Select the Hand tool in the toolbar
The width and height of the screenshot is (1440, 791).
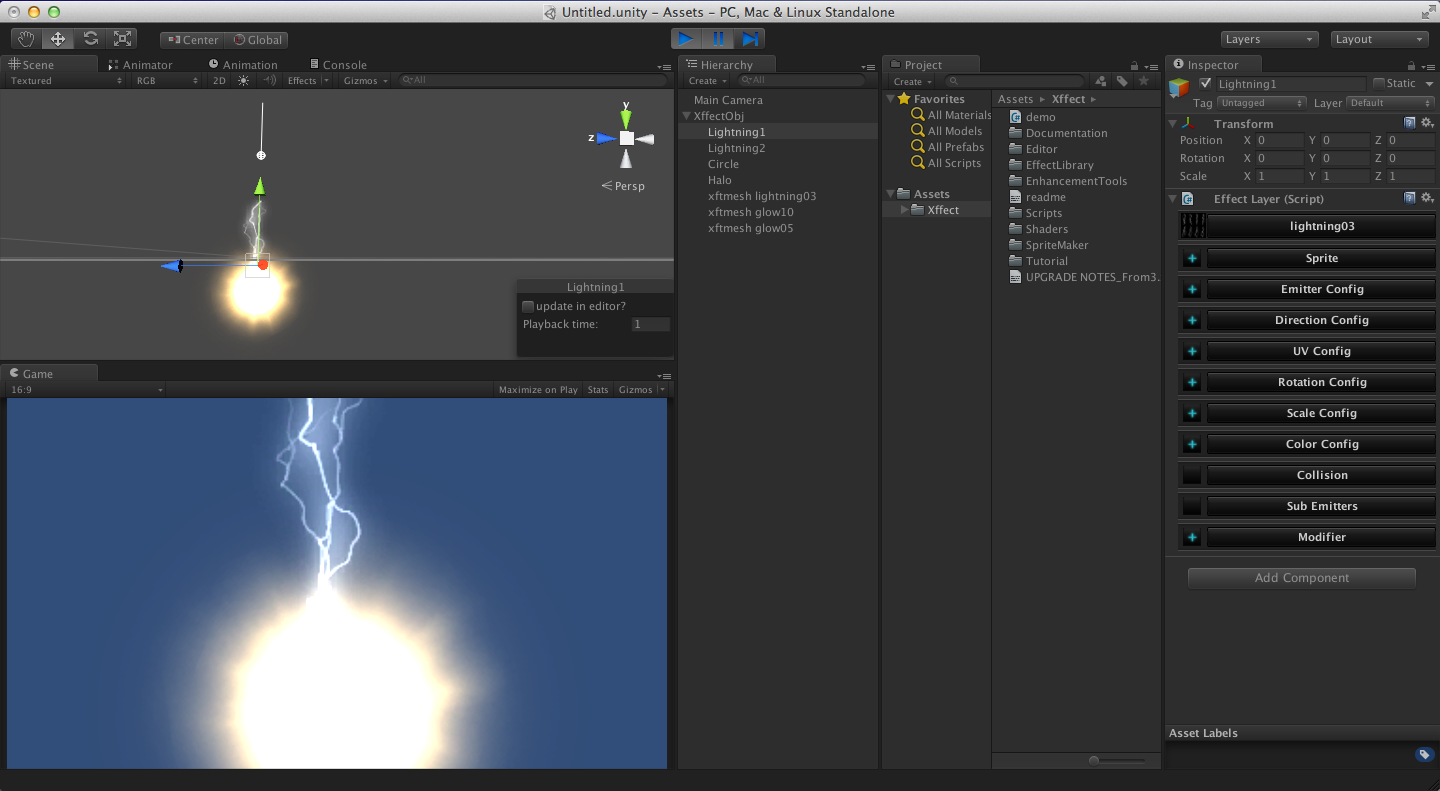[26, 39]
